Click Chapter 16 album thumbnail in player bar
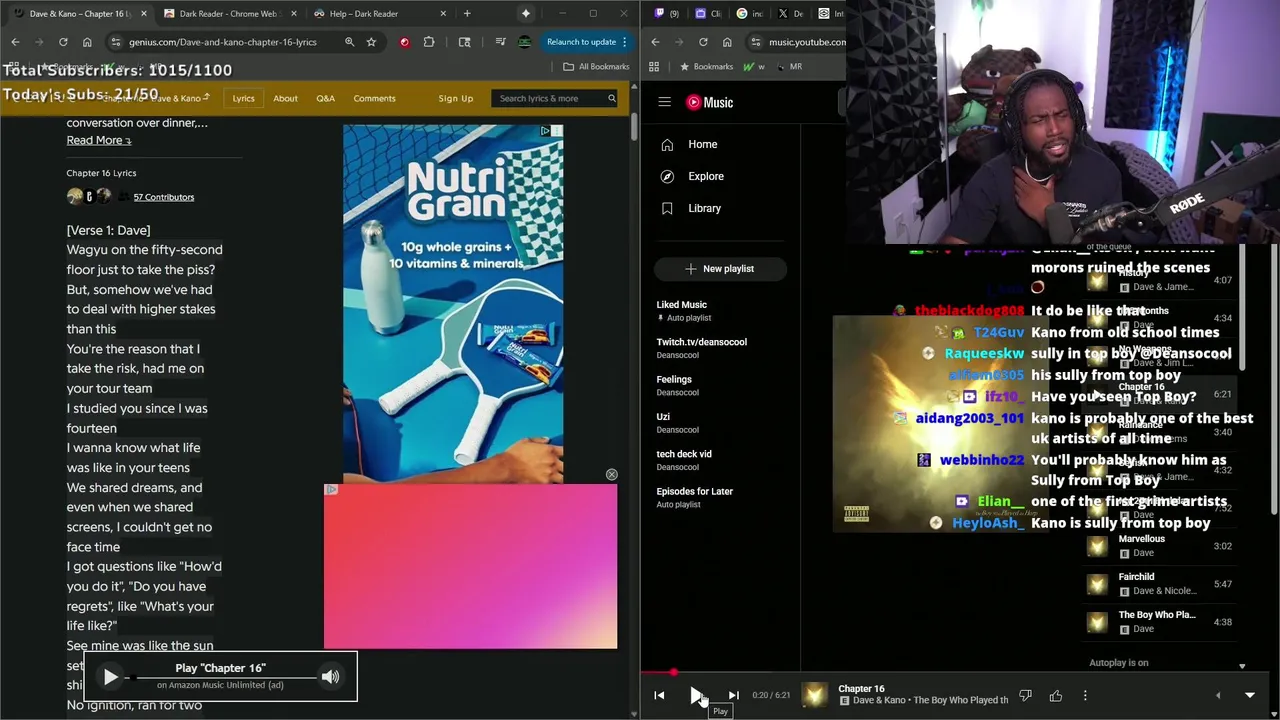The width and height of the screenshot is (1280, 720). pos(815,695)
